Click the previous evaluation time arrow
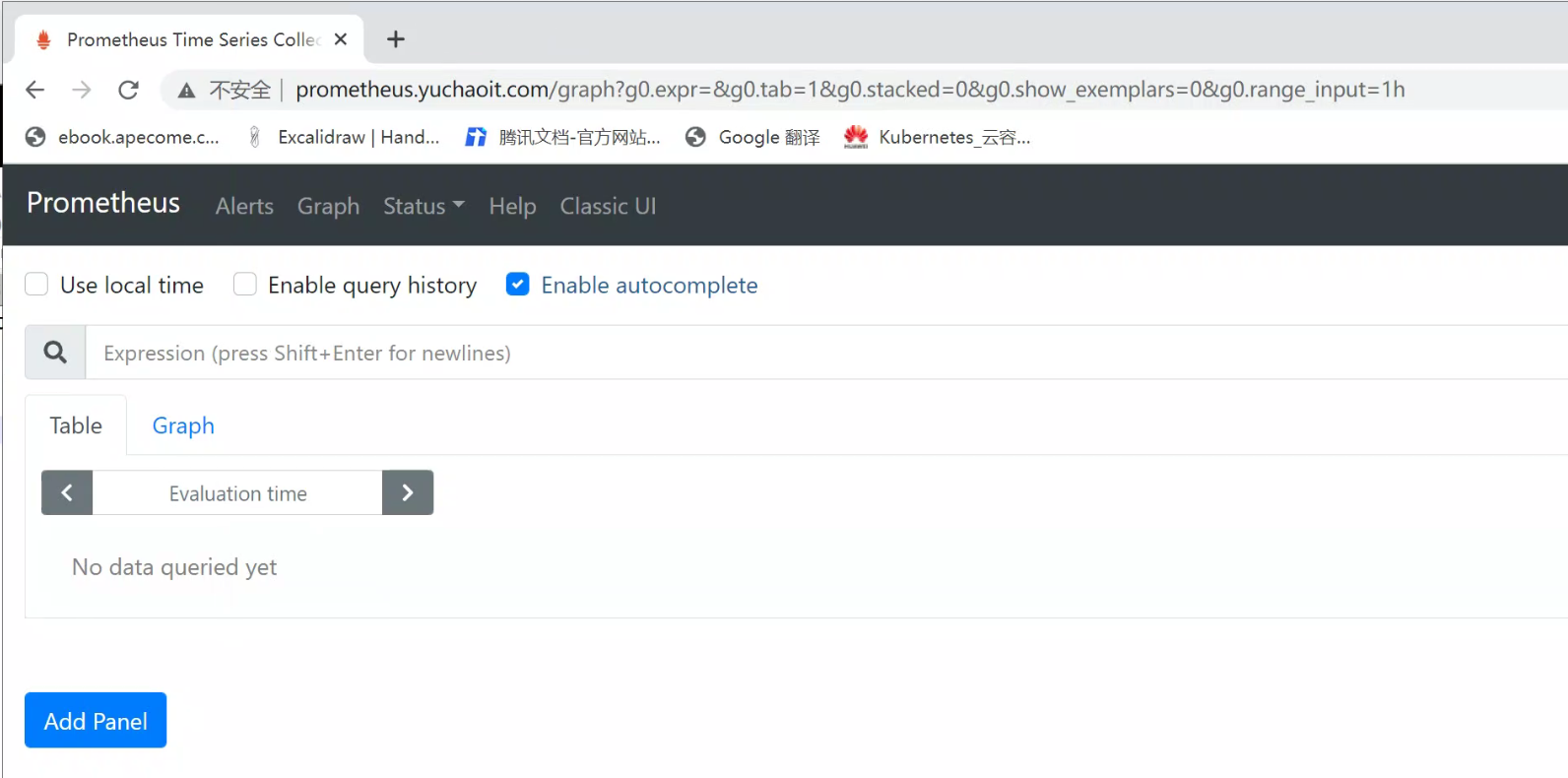Image resolution: width=1568 pixels, height=778 pixels. point(67,492)
